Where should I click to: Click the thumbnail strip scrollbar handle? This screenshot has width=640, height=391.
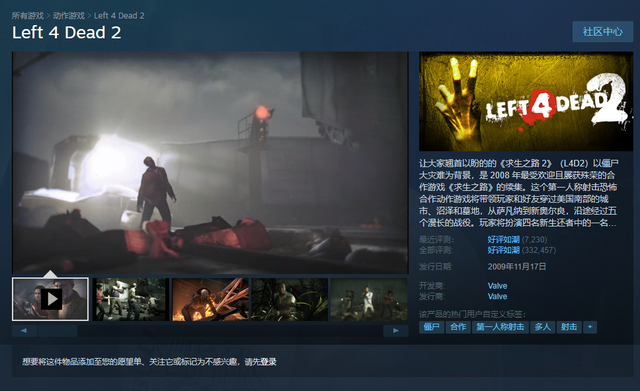point(58,331)
